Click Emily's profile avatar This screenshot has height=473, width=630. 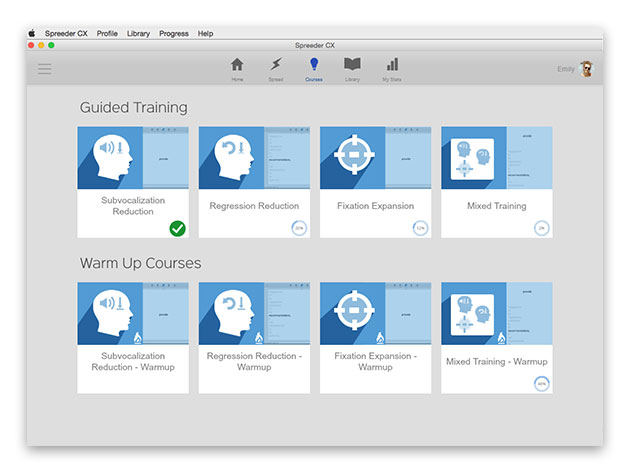587,69
